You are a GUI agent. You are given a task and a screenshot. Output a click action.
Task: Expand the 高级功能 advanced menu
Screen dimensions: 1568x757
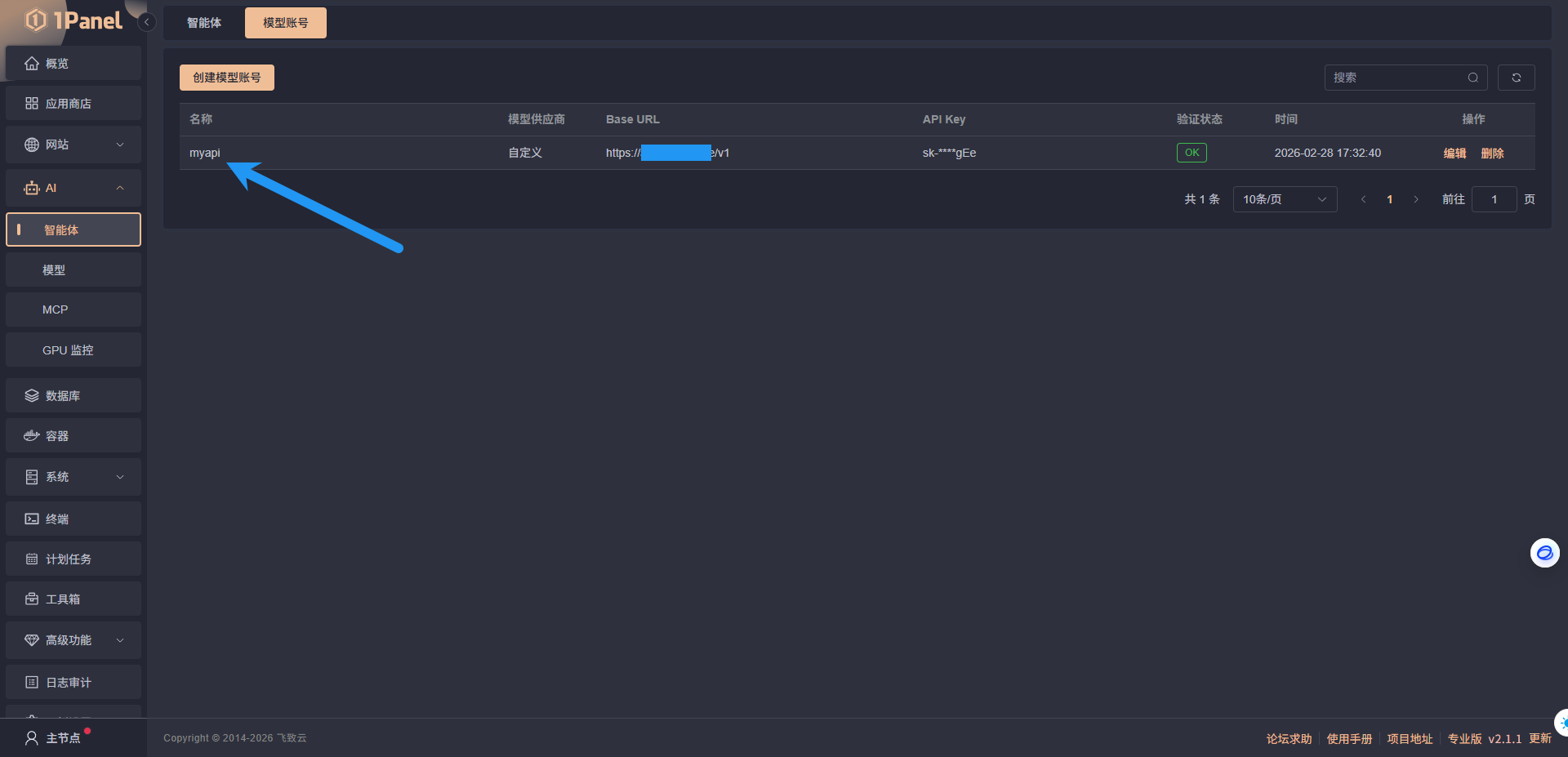73,640
